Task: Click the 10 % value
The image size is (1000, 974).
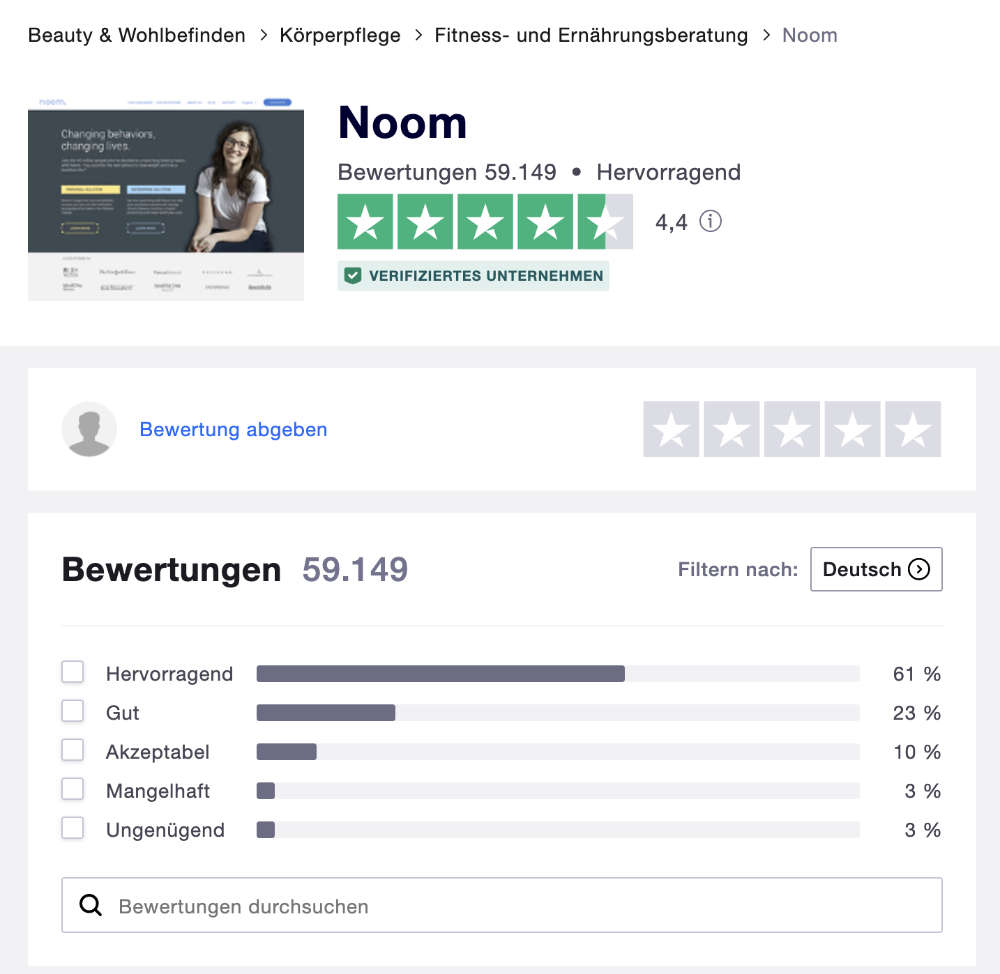Action: point(917,751)
